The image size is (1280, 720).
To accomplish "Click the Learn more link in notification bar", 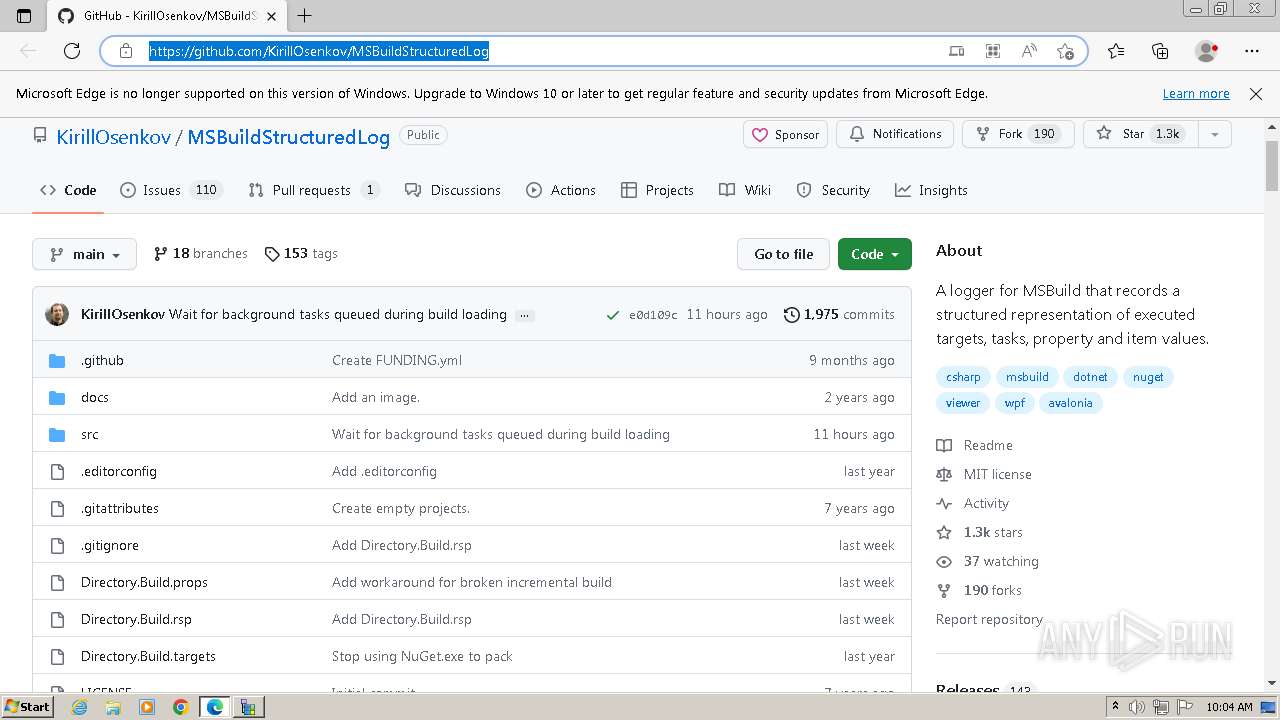I will (x=1196, y=93).
